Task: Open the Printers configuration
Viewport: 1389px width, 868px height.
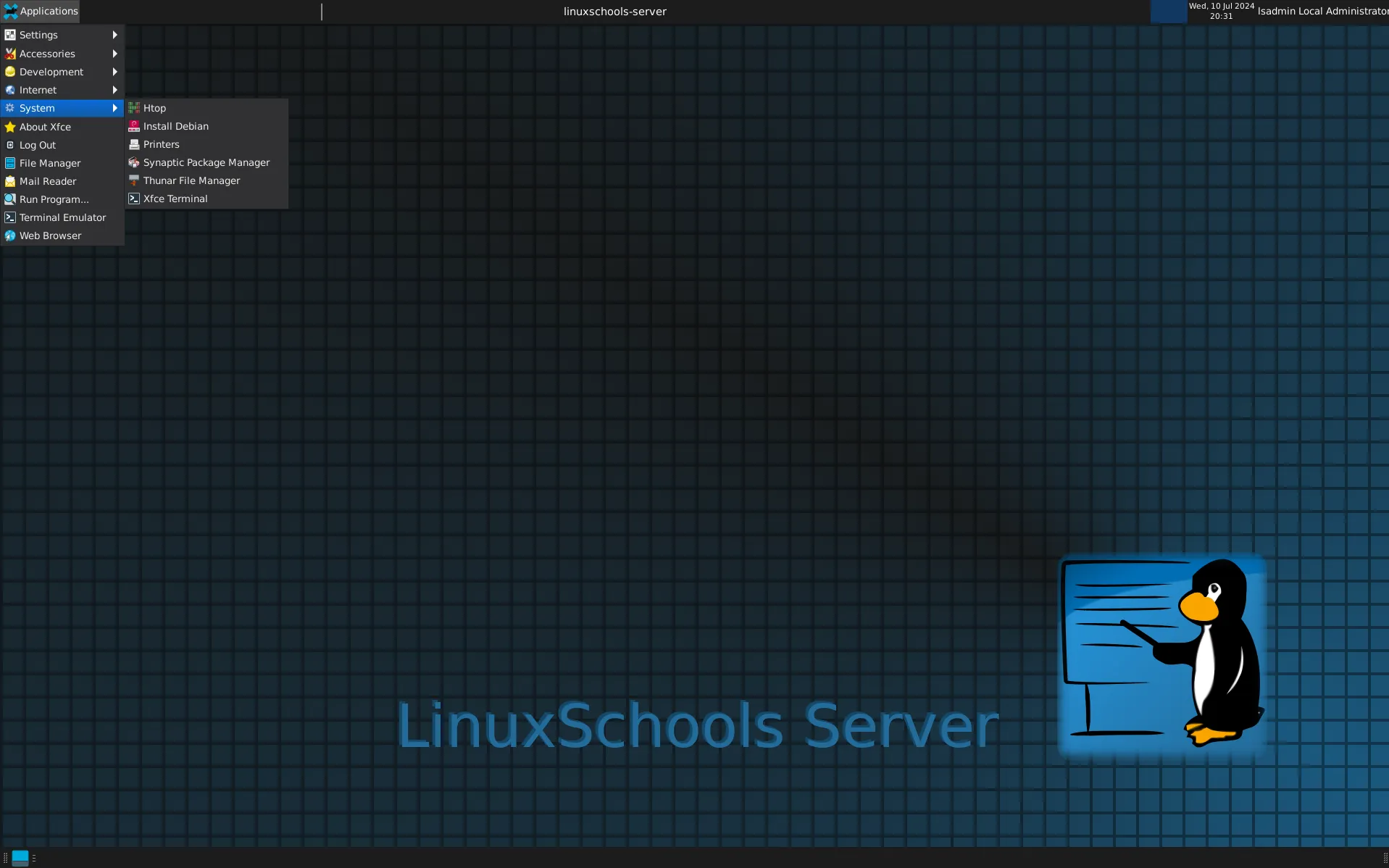Action: click(x=161, y=144)
